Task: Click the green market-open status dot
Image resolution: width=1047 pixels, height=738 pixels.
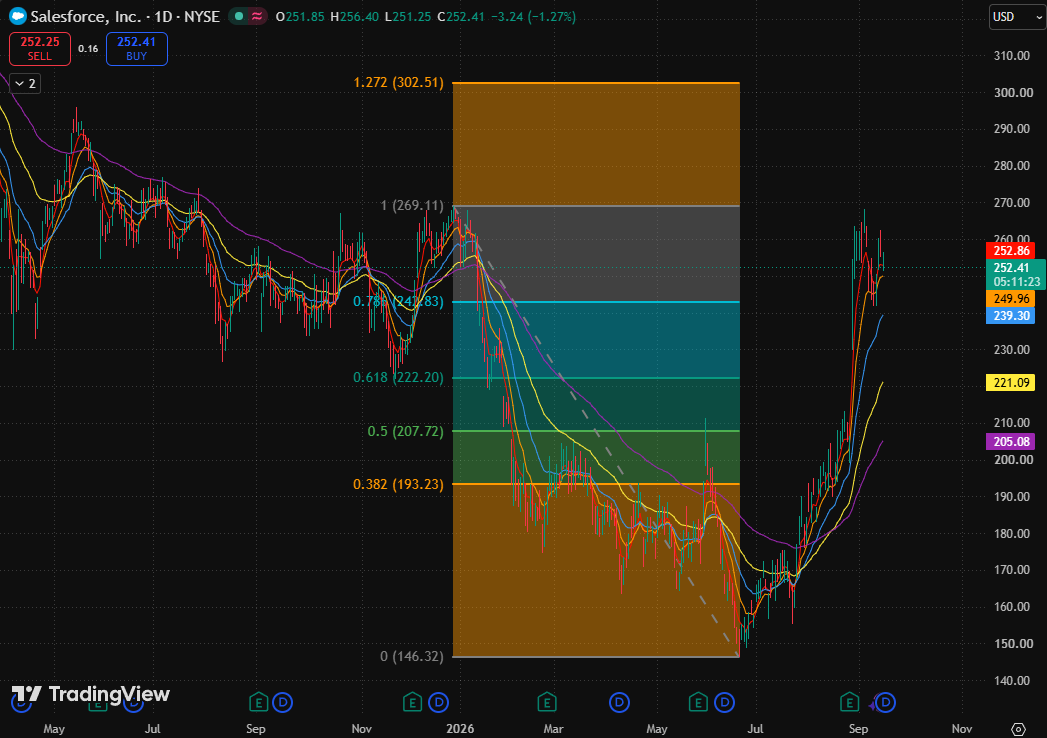Action: [x=239, y=16]
